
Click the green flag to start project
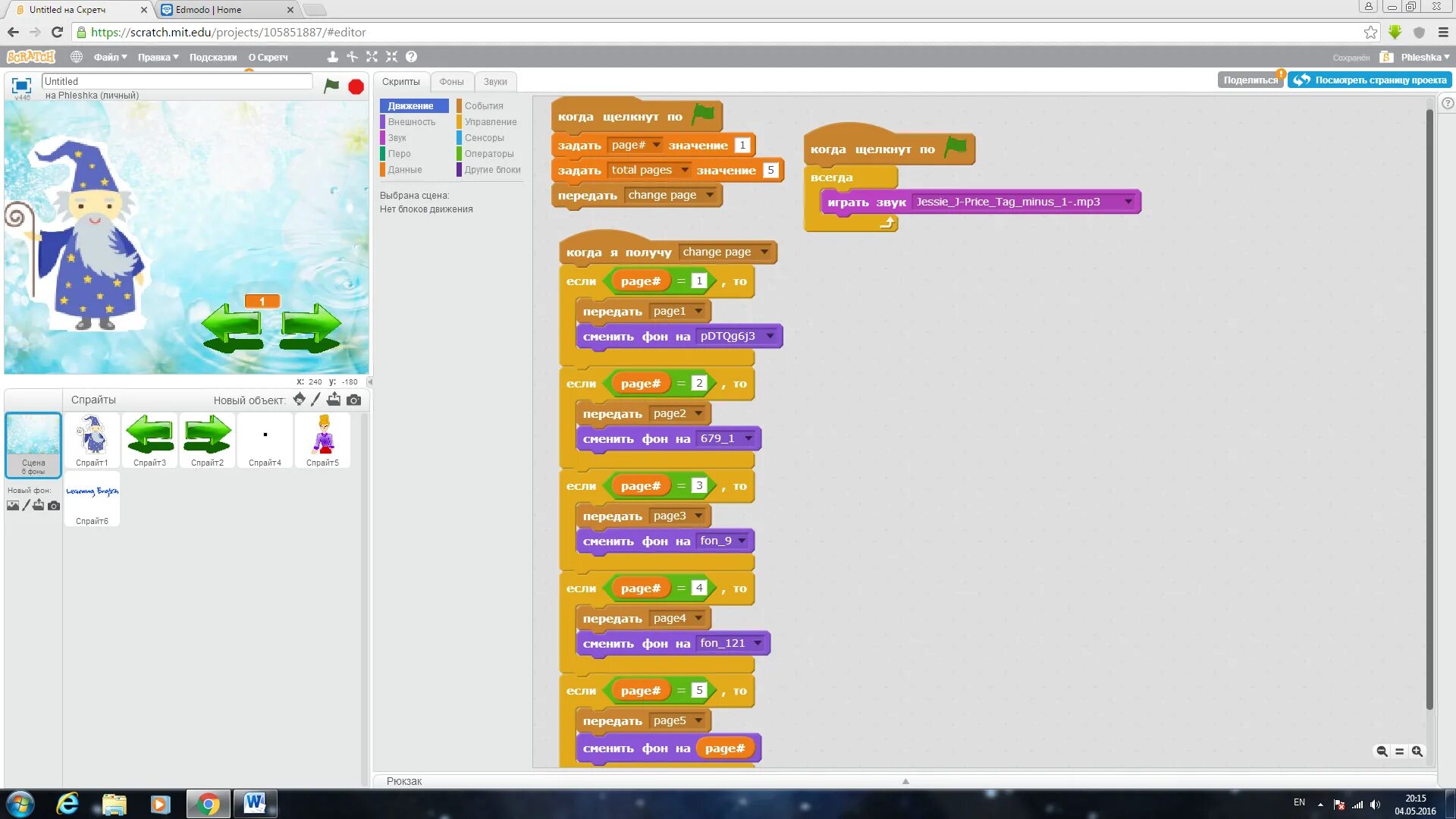[331, 86]
